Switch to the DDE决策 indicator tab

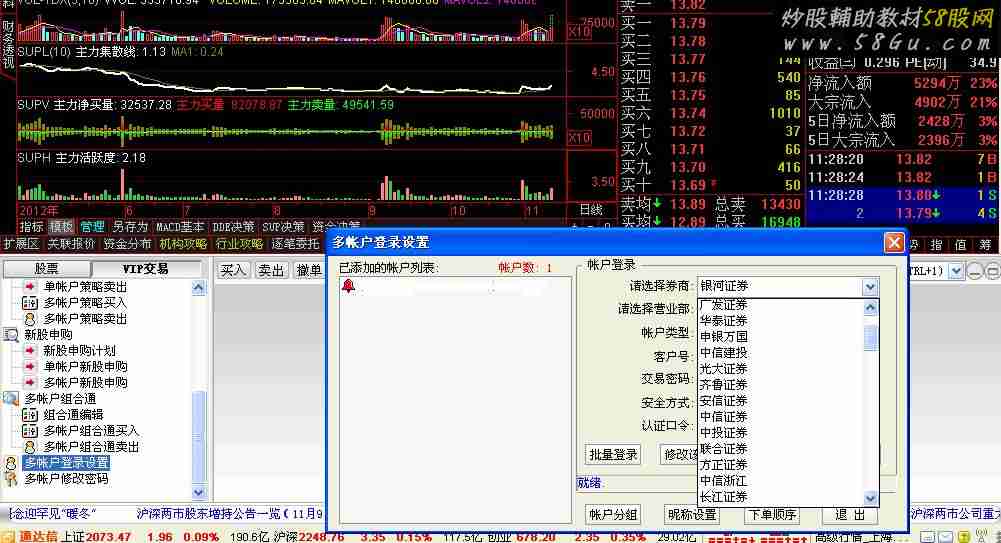coord(233,227)
